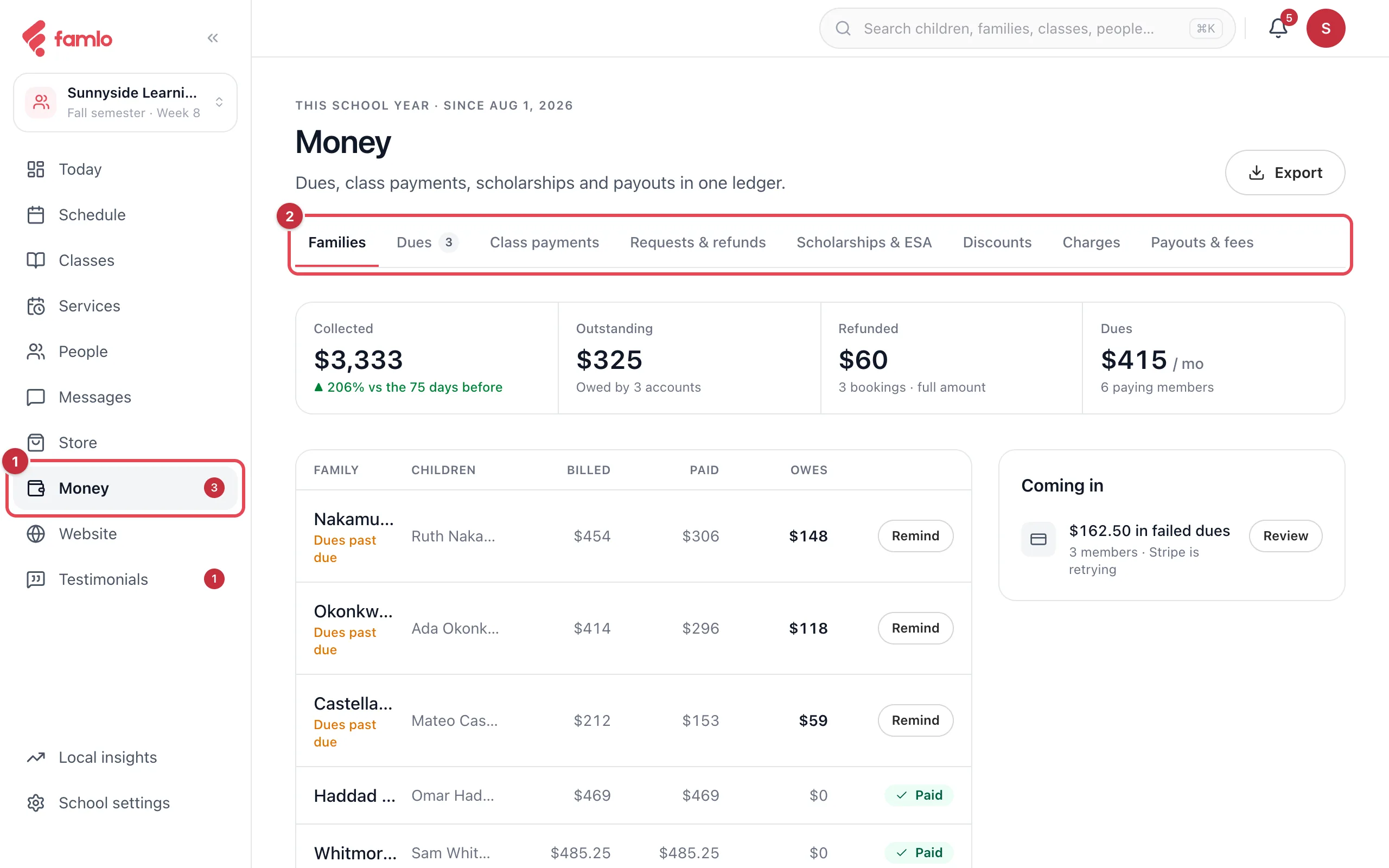Select the Haddad family row name

point(354,795)
